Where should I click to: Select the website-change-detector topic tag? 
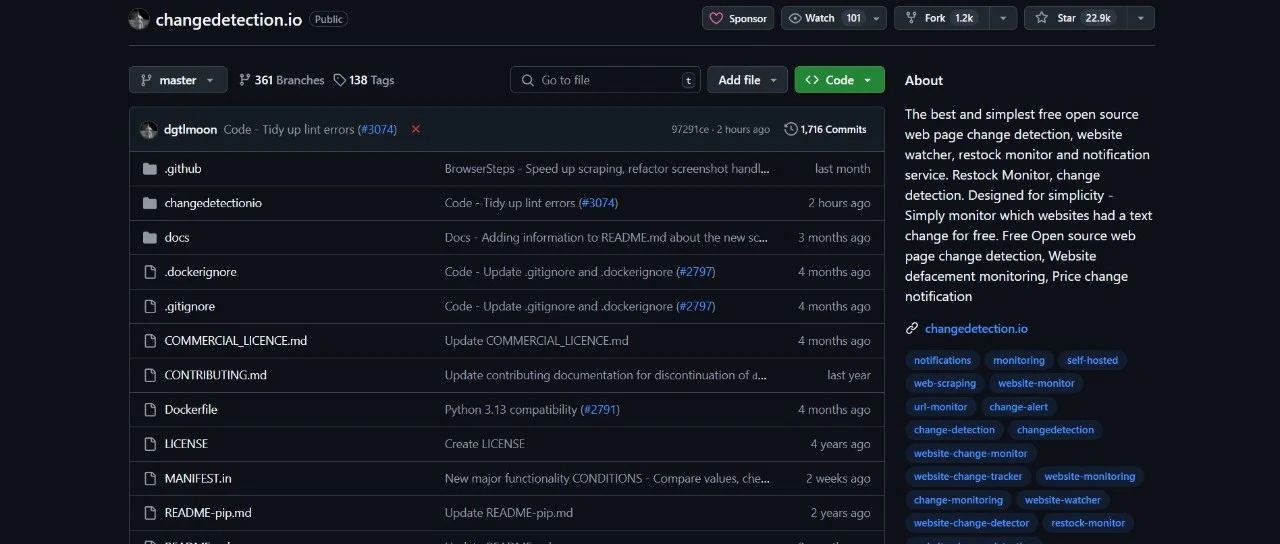point(971,523)
